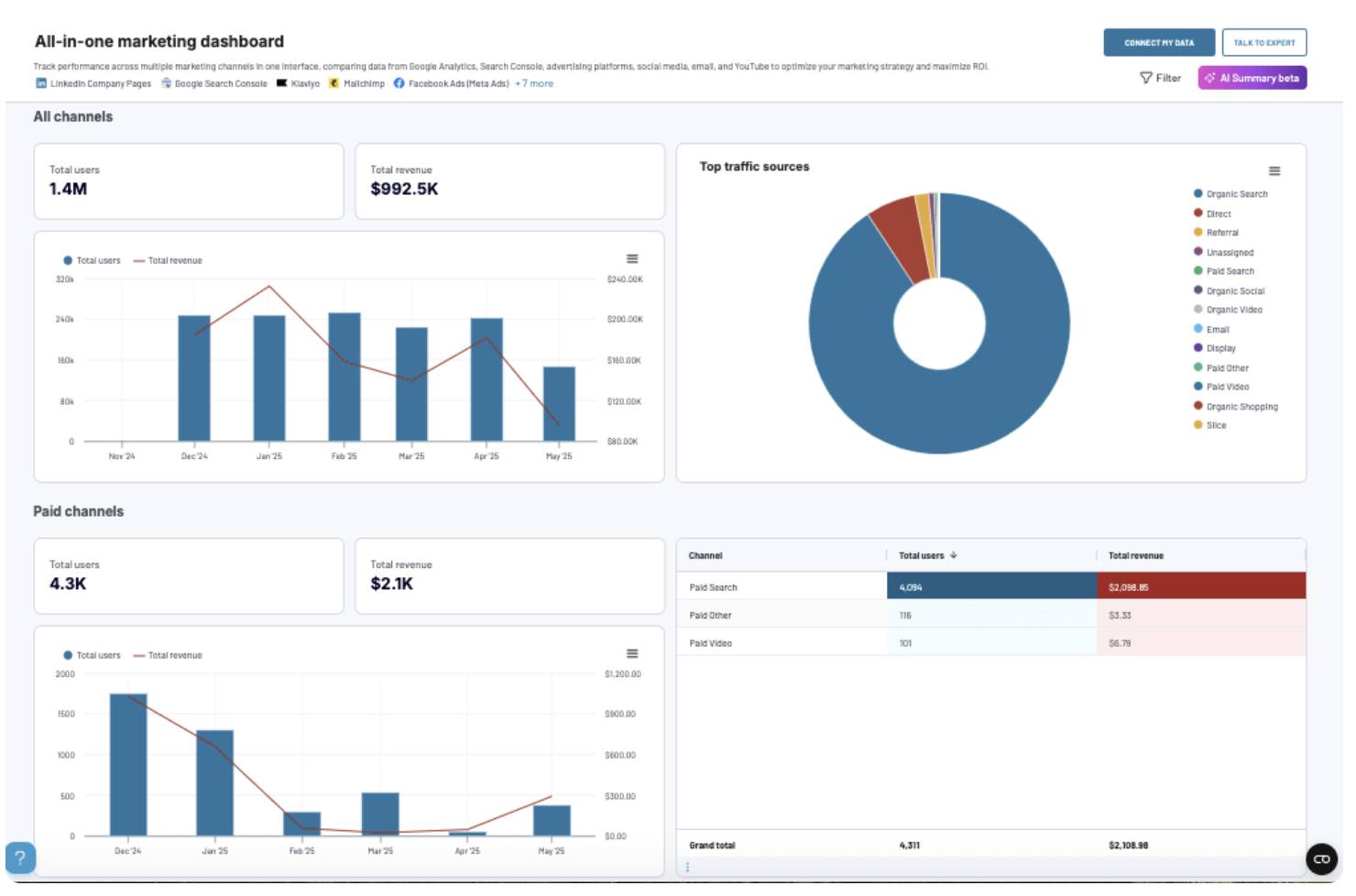Click the help question mark icon
Viewport: 1356px width, 896px height.
(x=20, y=858)
